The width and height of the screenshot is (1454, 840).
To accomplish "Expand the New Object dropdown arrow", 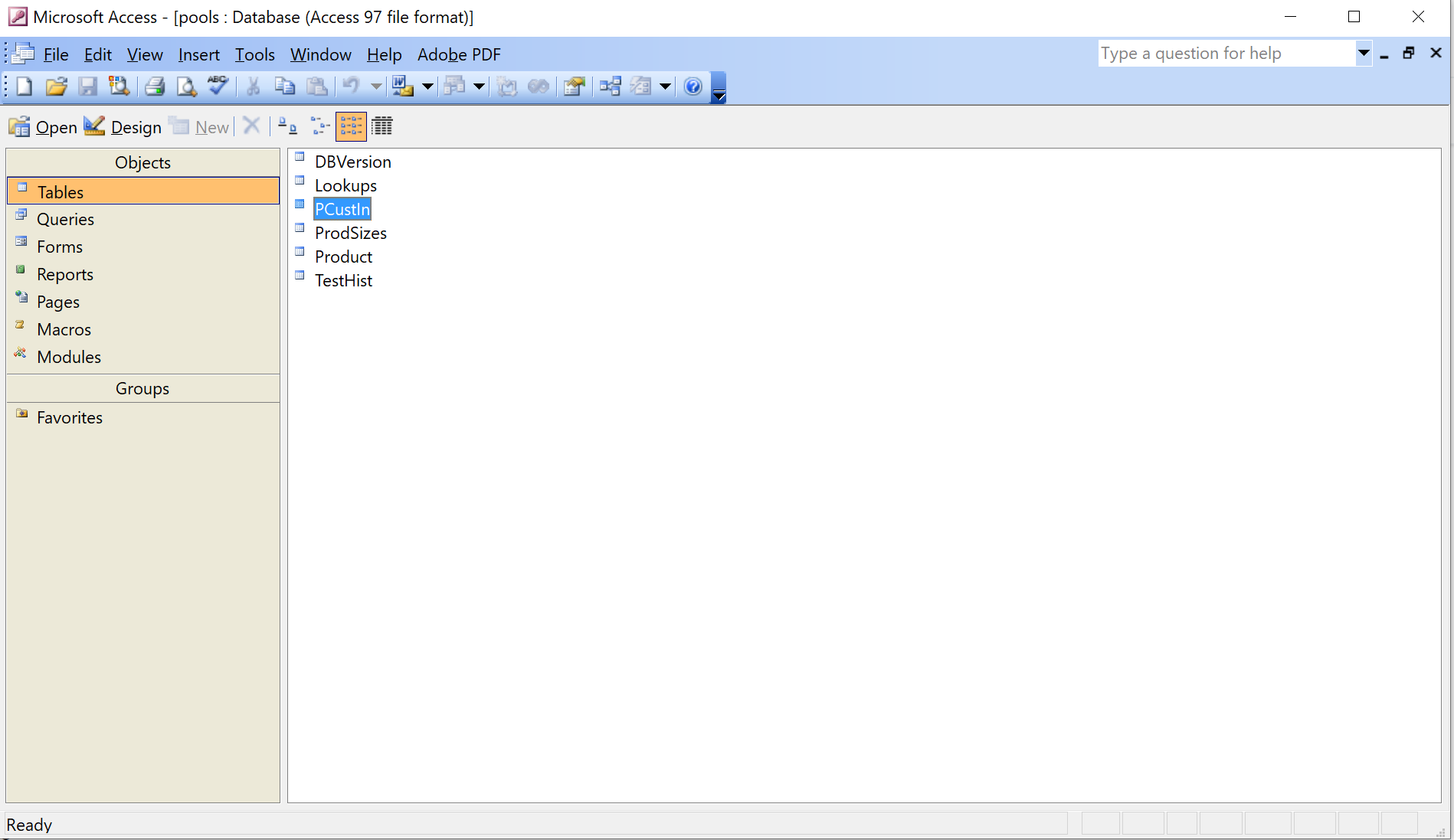I will tap(665, 87).
